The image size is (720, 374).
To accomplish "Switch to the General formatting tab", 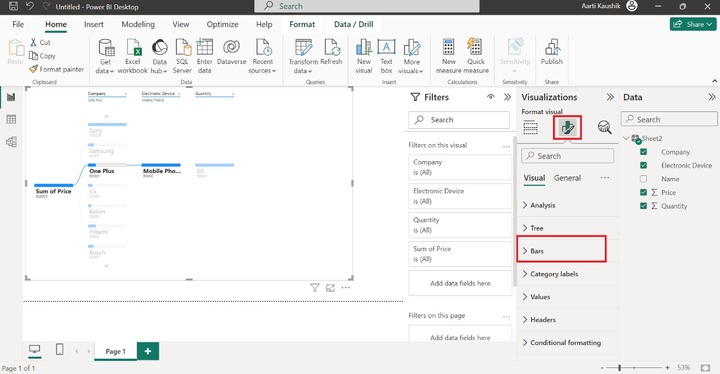I will pos(567,178).
